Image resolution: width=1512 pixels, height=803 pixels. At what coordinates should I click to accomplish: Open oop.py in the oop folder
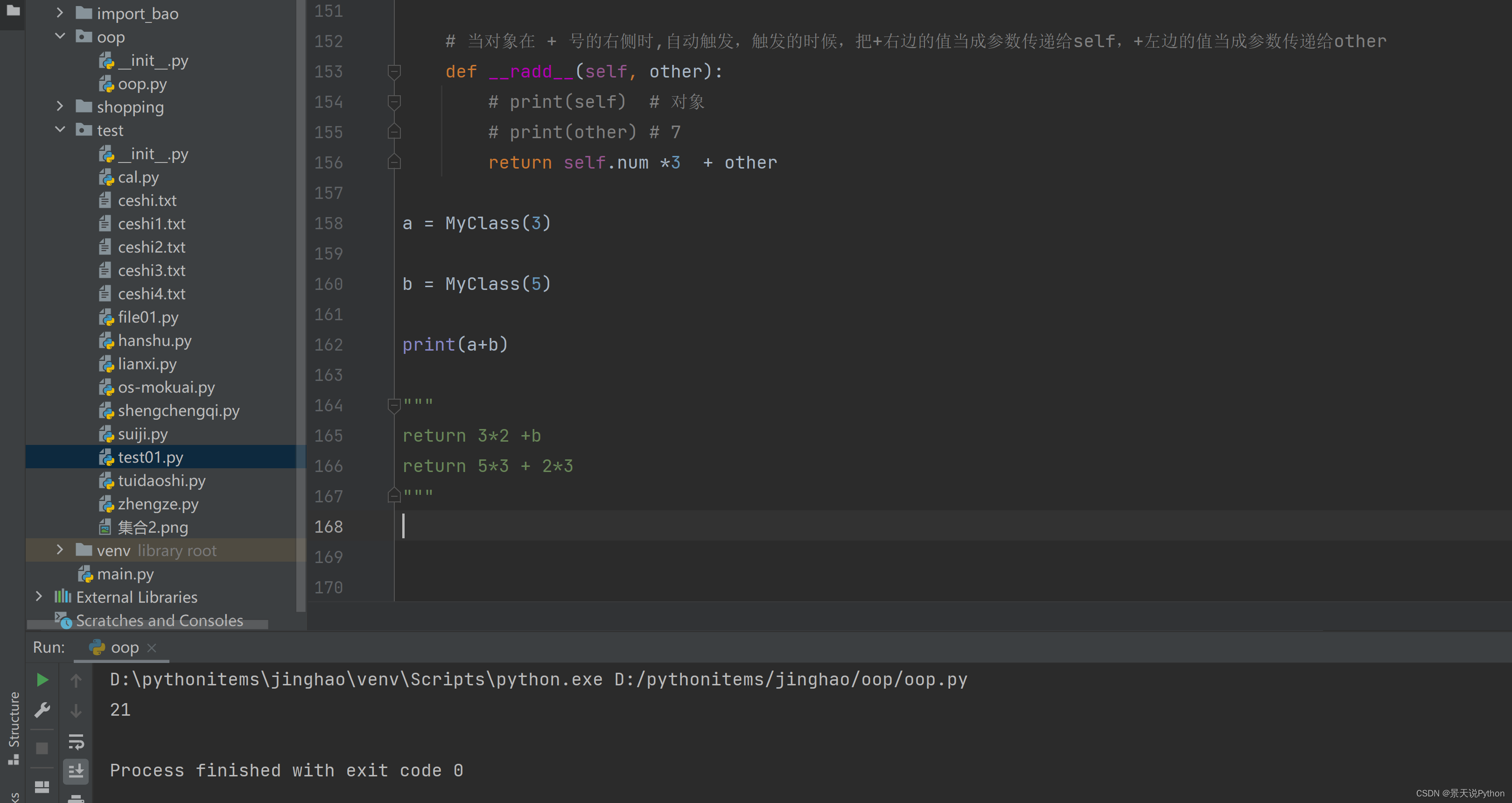tap(133, 84)
